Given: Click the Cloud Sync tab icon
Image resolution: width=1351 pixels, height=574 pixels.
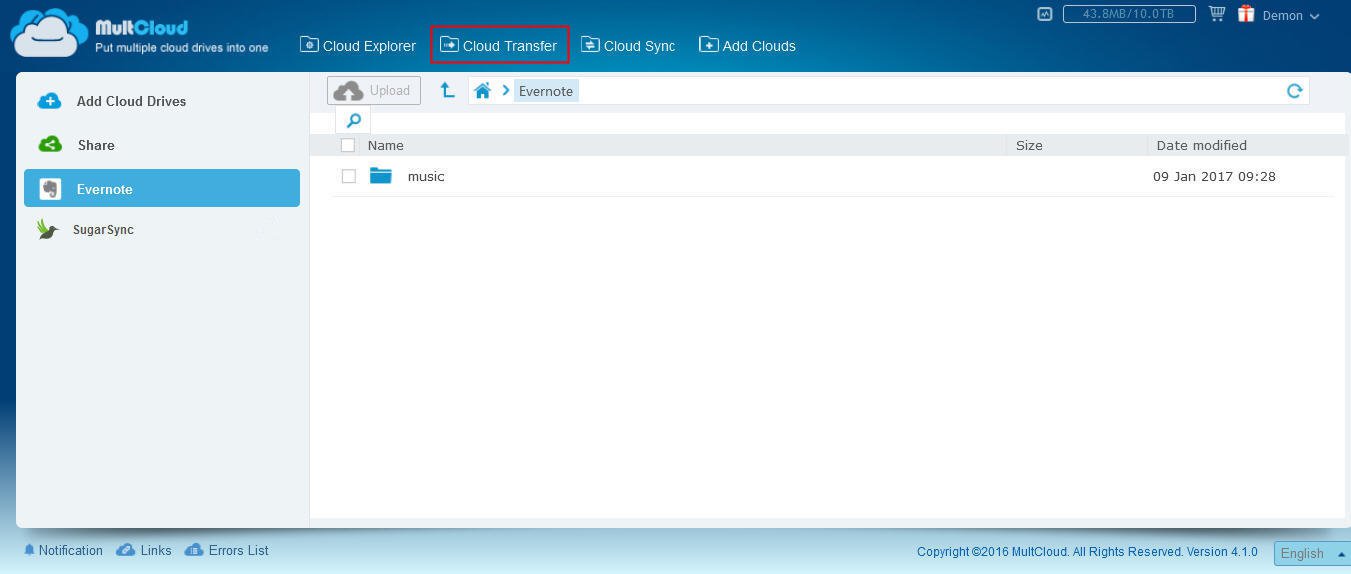Looking at the screenshot, I should point(590,45).
